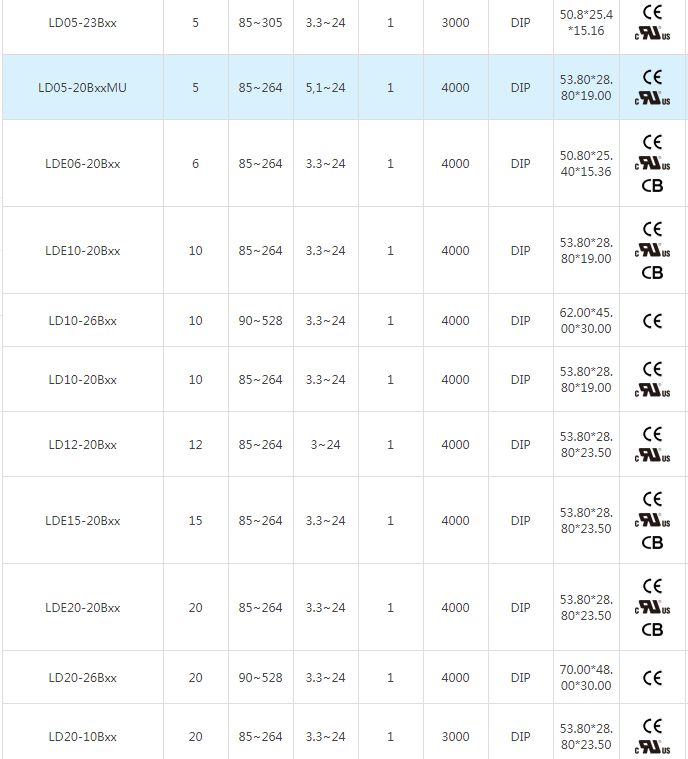Click the CE mark in the LD10-26Bxx row
The height and width of the screenshot is (759, 688).
pyautogui.click(x=652, y=321)
